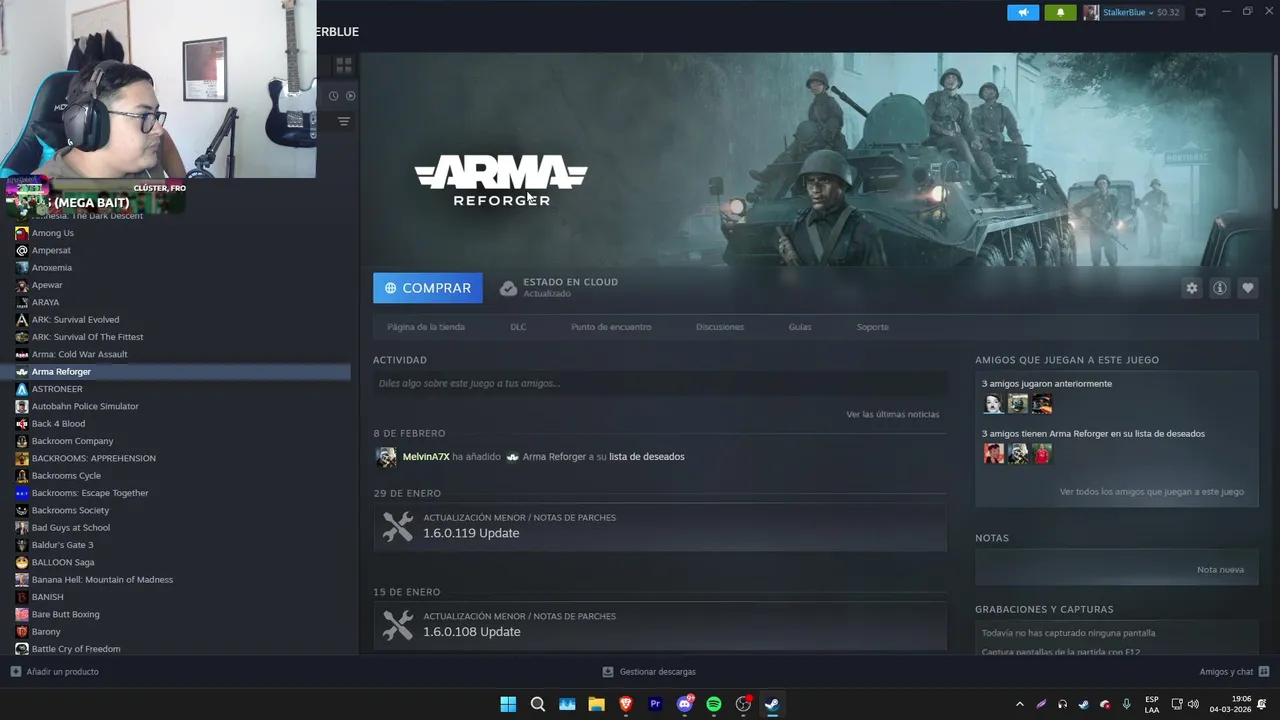
Task: Click the ready-to-play filter icon
Action: click(x=350, y=96)
